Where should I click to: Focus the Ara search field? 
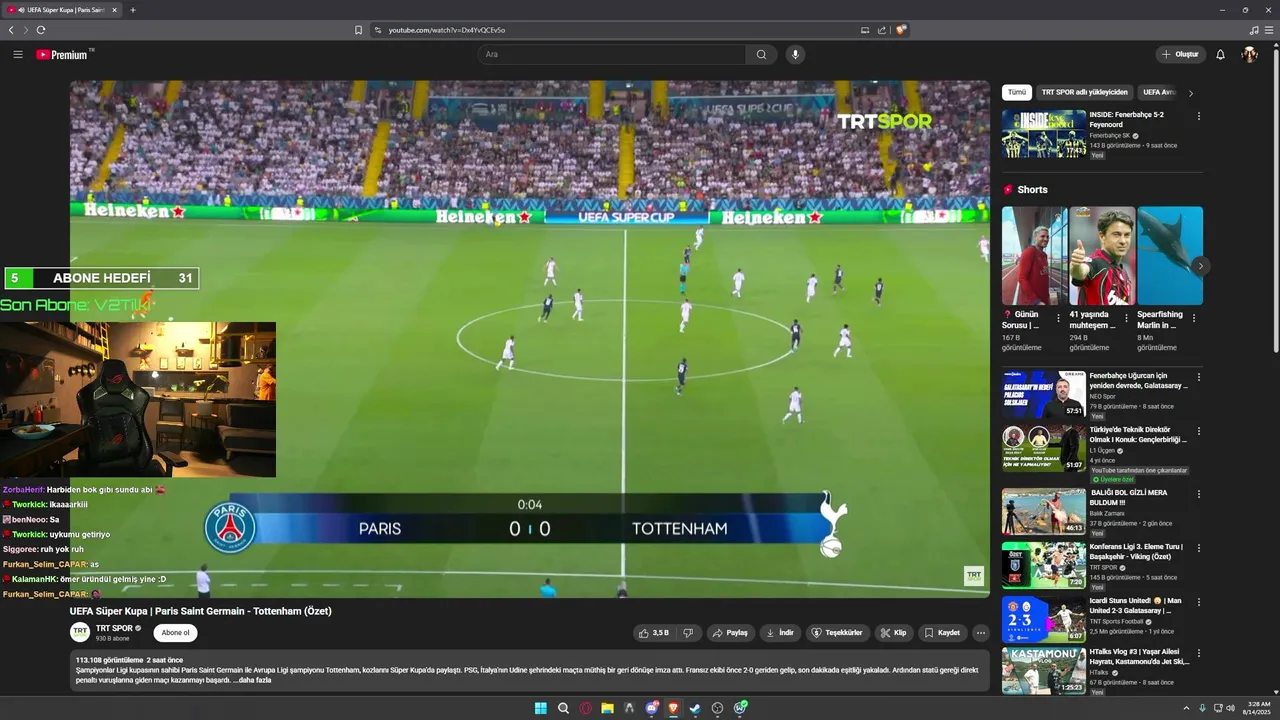click(612, 54)
